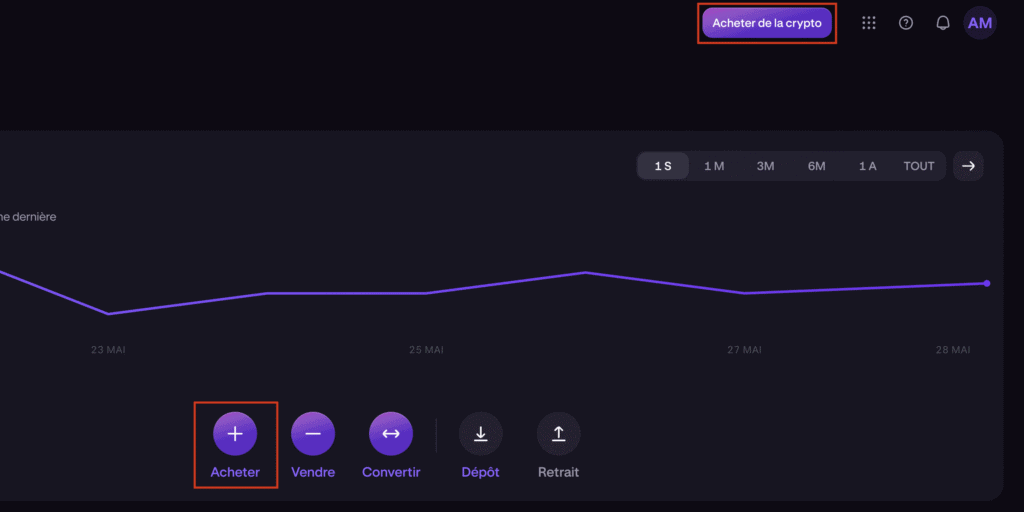Click the Convertir label
The image size is (1024, 512).
391,472
